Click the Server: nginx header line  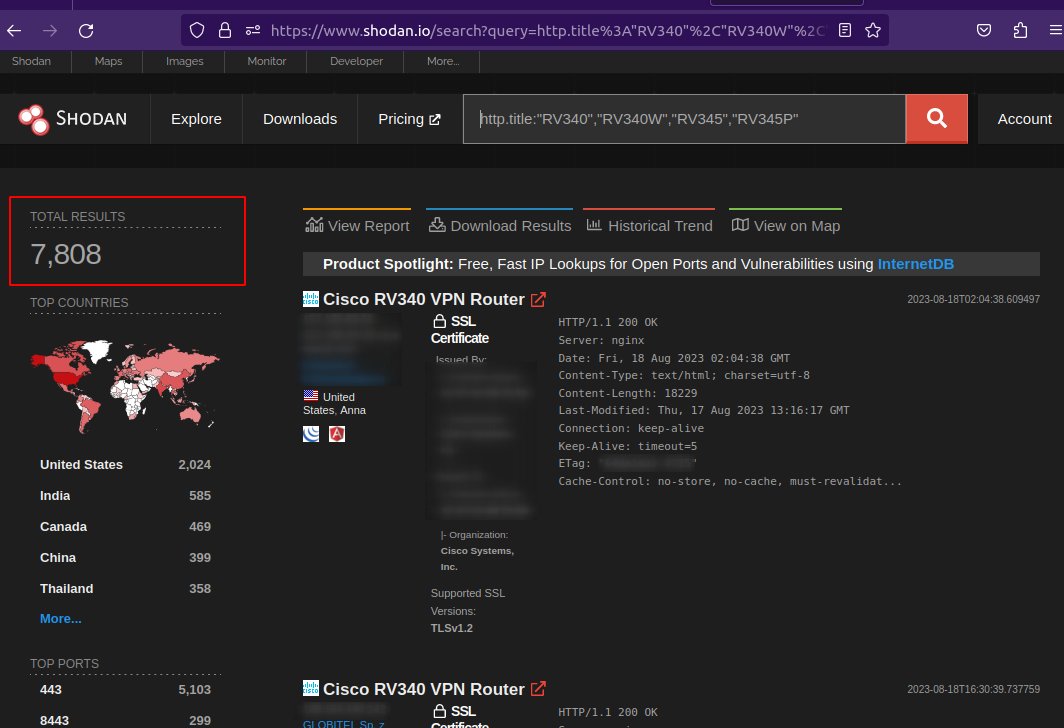click(x=601, y=340)
